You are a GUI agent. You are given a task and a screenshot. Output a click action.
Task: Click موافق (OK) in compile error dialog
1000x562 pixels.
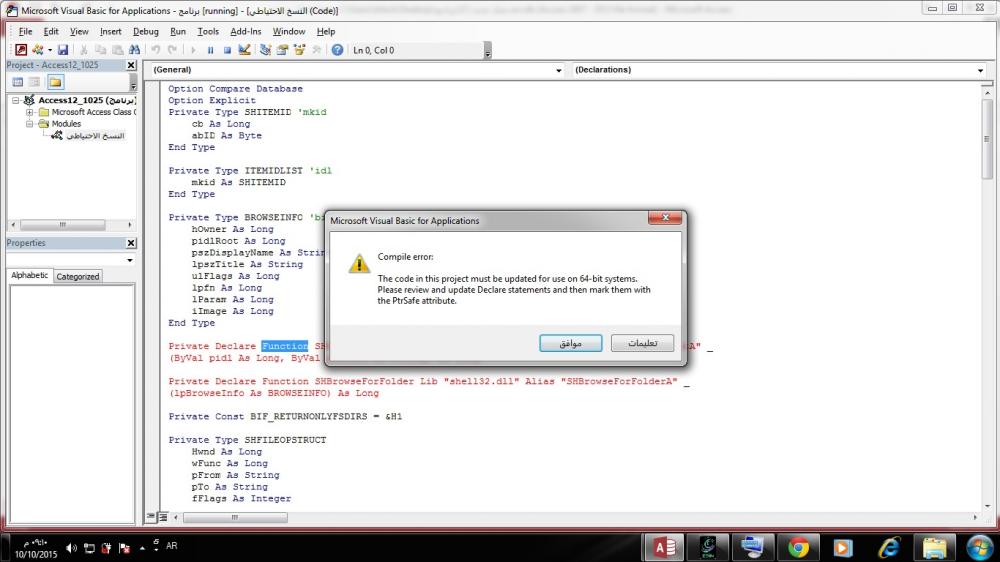tap(570, 343)
